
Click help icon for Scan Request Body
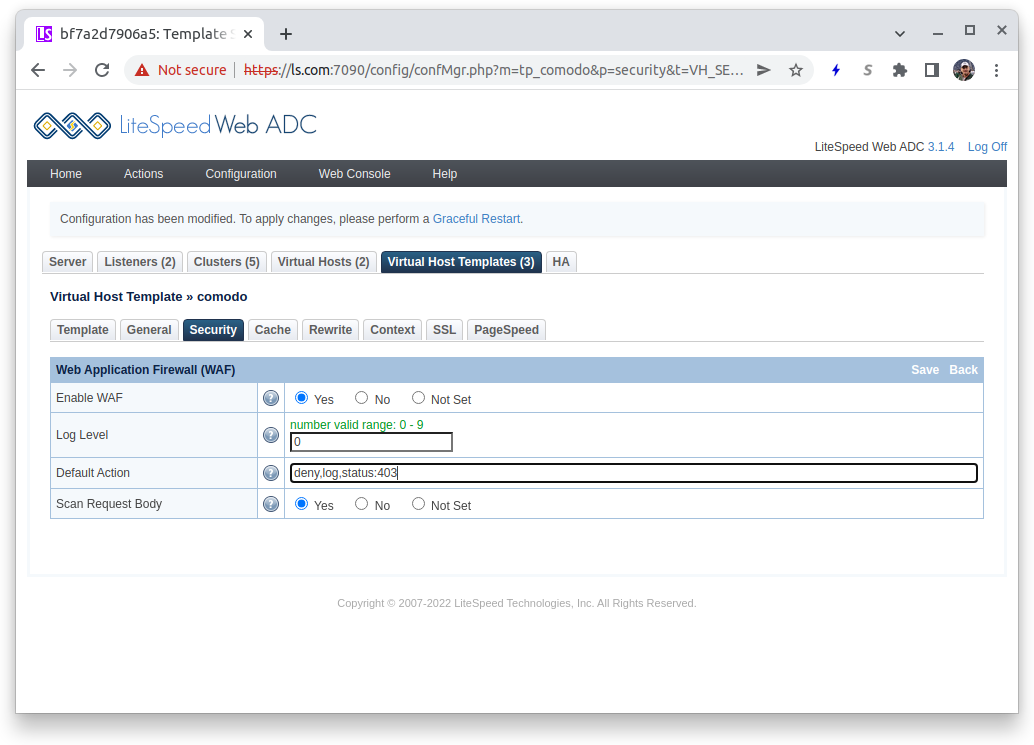pos(270,504)
